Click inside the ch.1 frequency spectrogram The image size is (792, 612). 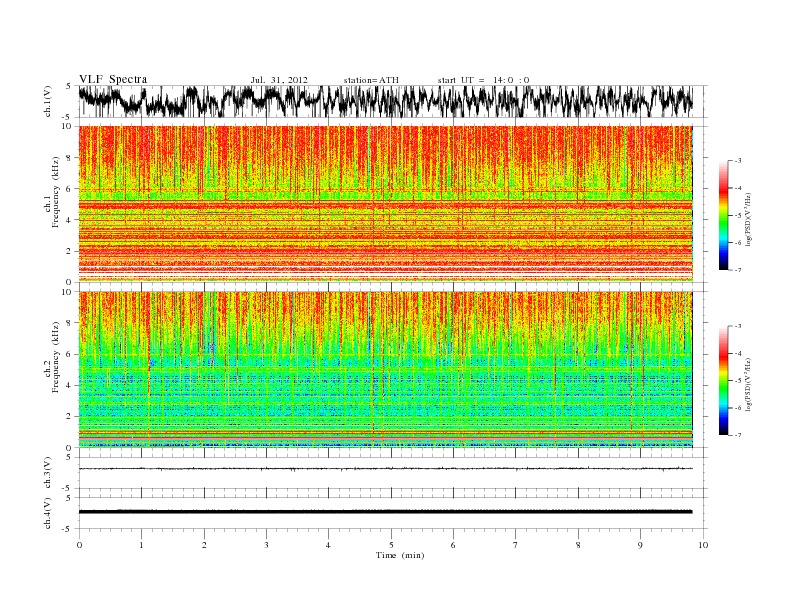pyautogui.click(x=386, y=204)
